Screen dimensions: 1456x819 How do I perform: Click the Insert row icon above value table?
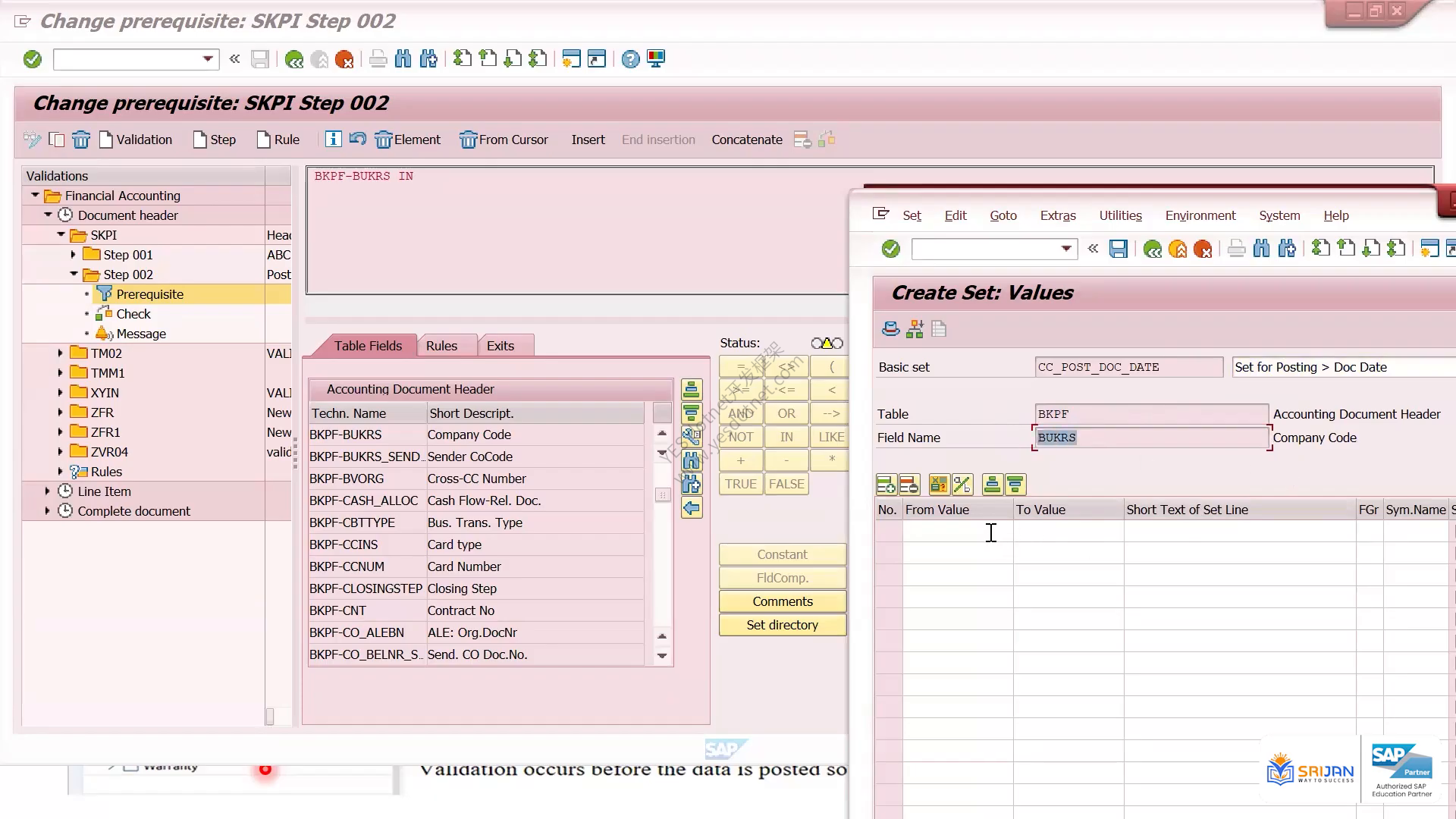tap(886, 484)
